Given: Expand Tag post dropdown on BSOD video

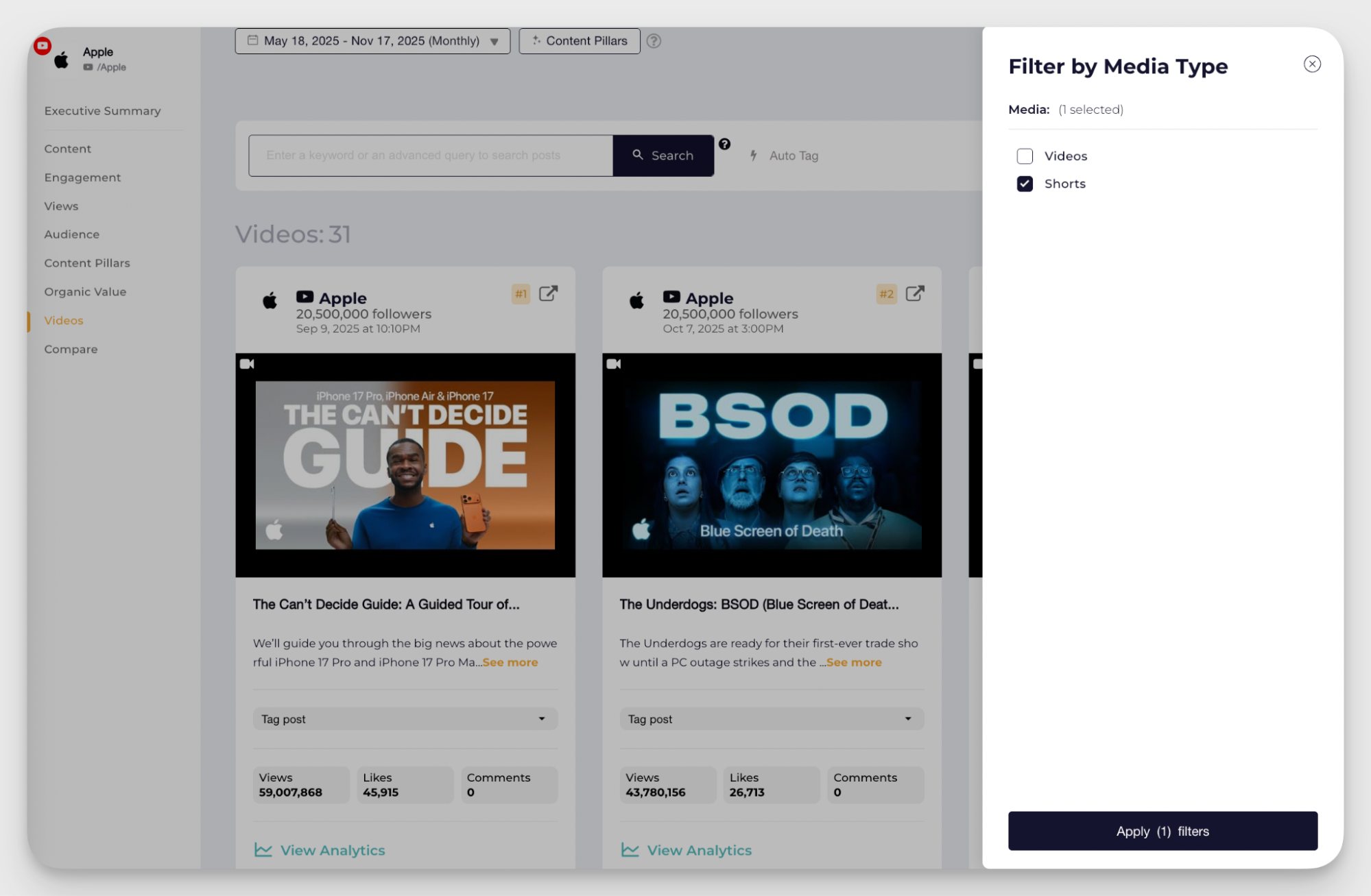Looking at the screenshot, I should coord(908,718).
